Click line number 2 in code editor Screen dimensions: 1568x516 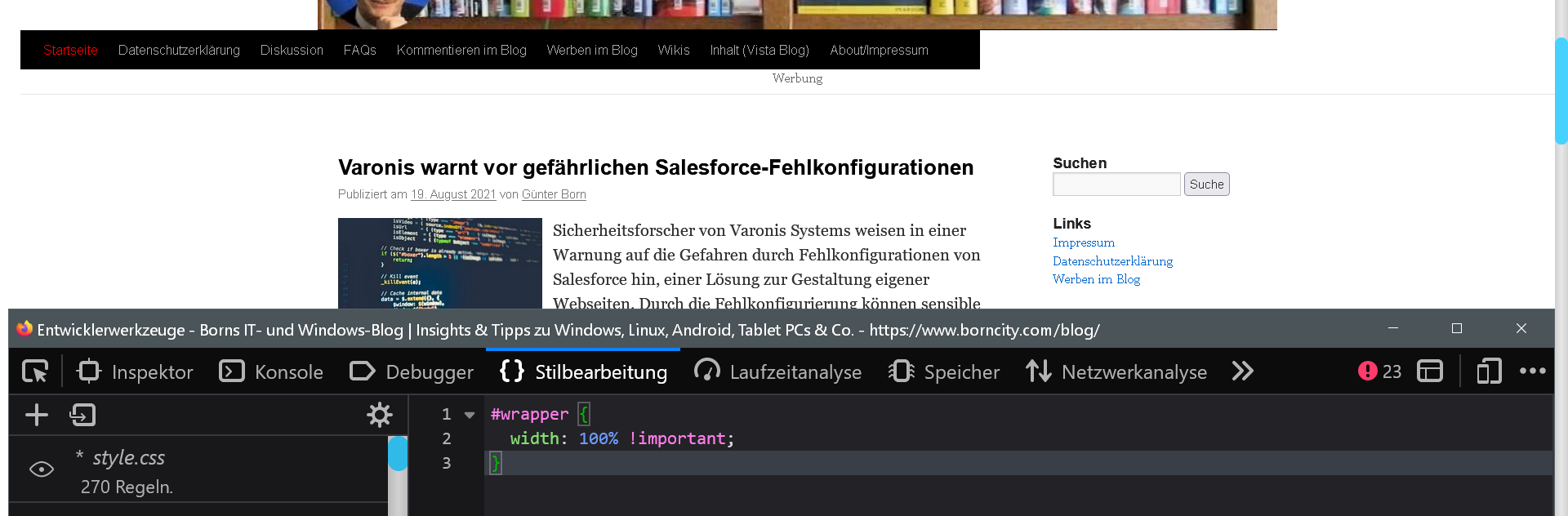click(446, 438)
